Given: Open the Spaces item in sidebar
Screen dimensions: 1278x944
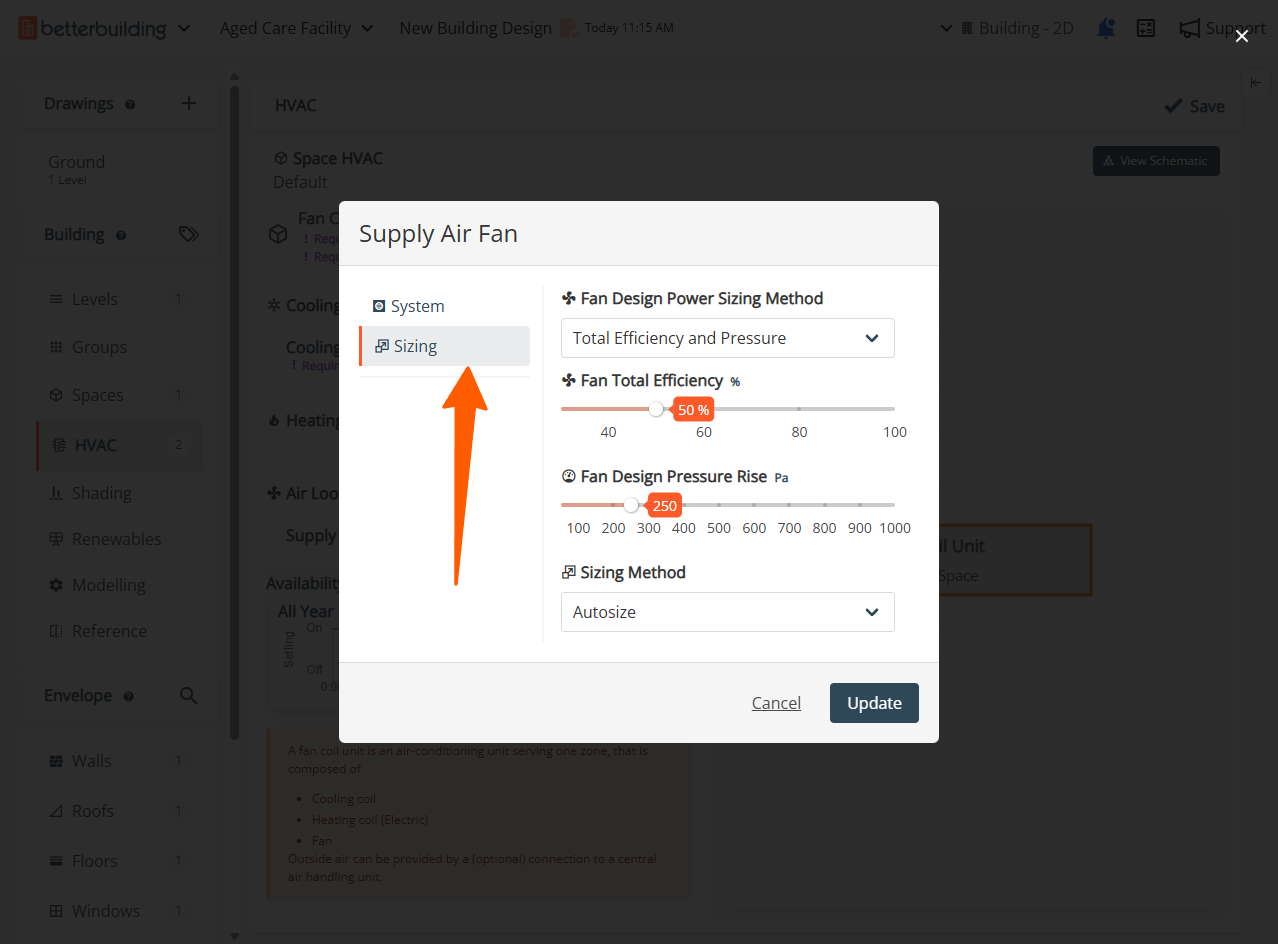Looking at the screenshot, I should coord(98,395).
